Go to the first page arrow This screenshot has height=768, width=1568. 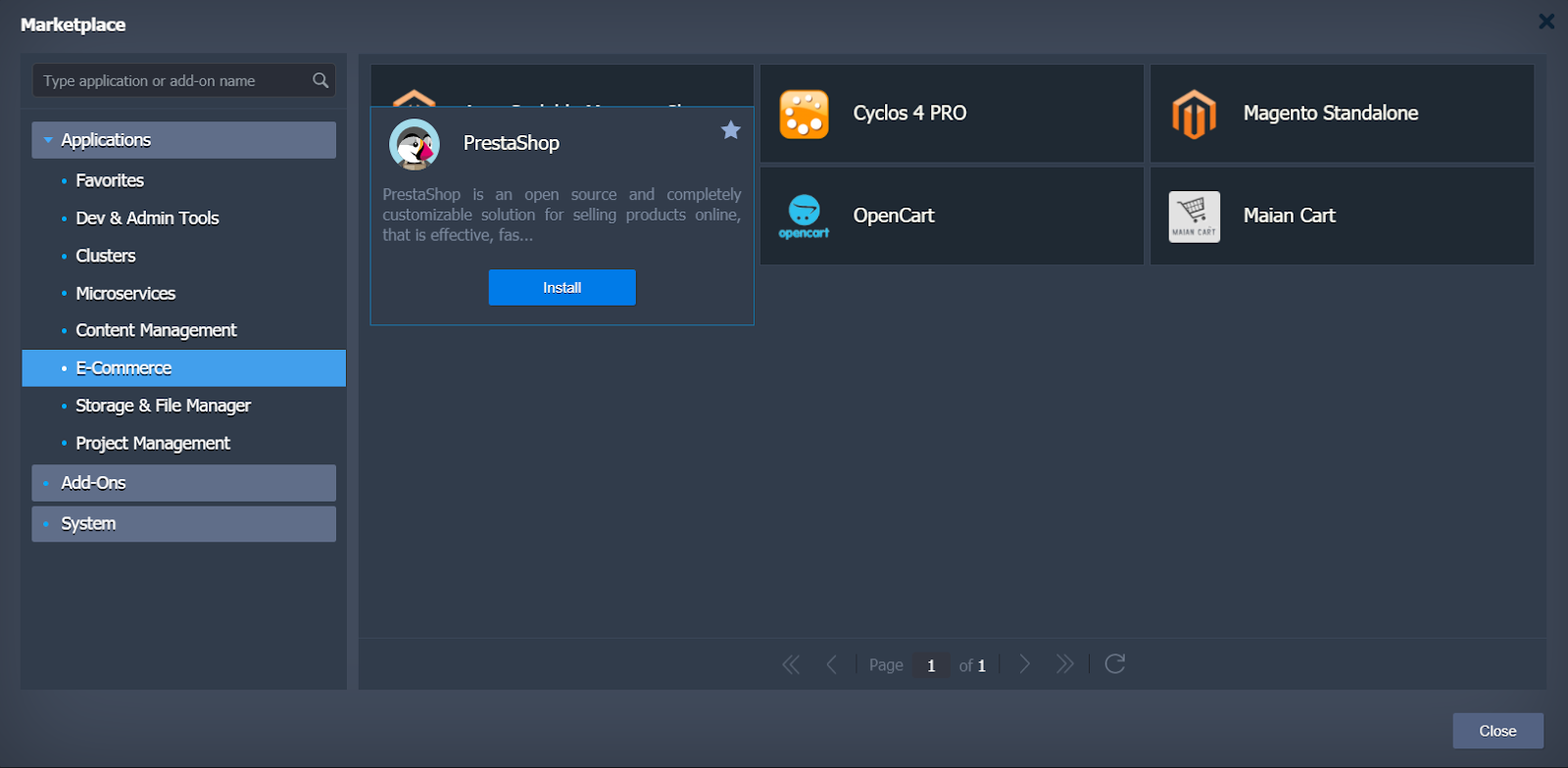(791, 665)
